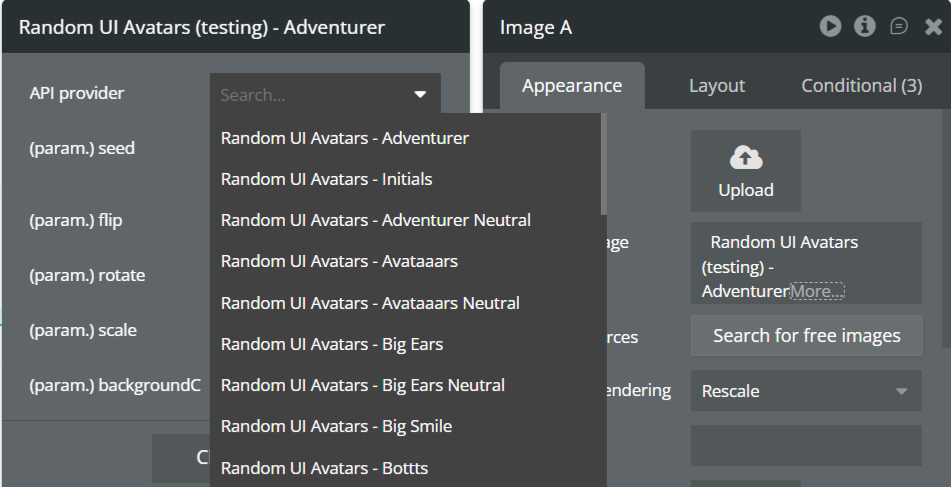Viewport: 951px width, 487px height.
Task: Select Random UI Avatars - Big Ears
Action: pyautogui.click(x=332, y=344)
